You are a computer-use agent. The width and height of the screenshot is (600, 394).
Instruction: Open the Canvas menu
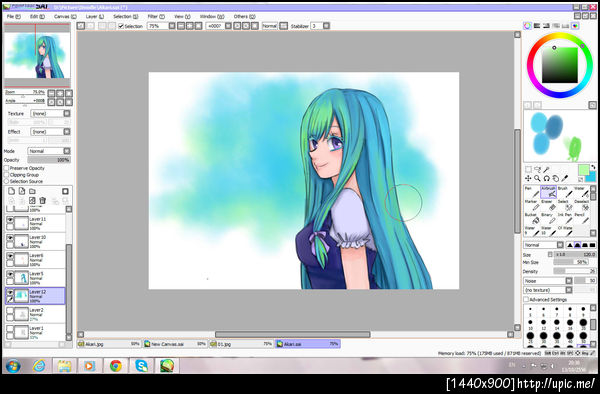65,16
